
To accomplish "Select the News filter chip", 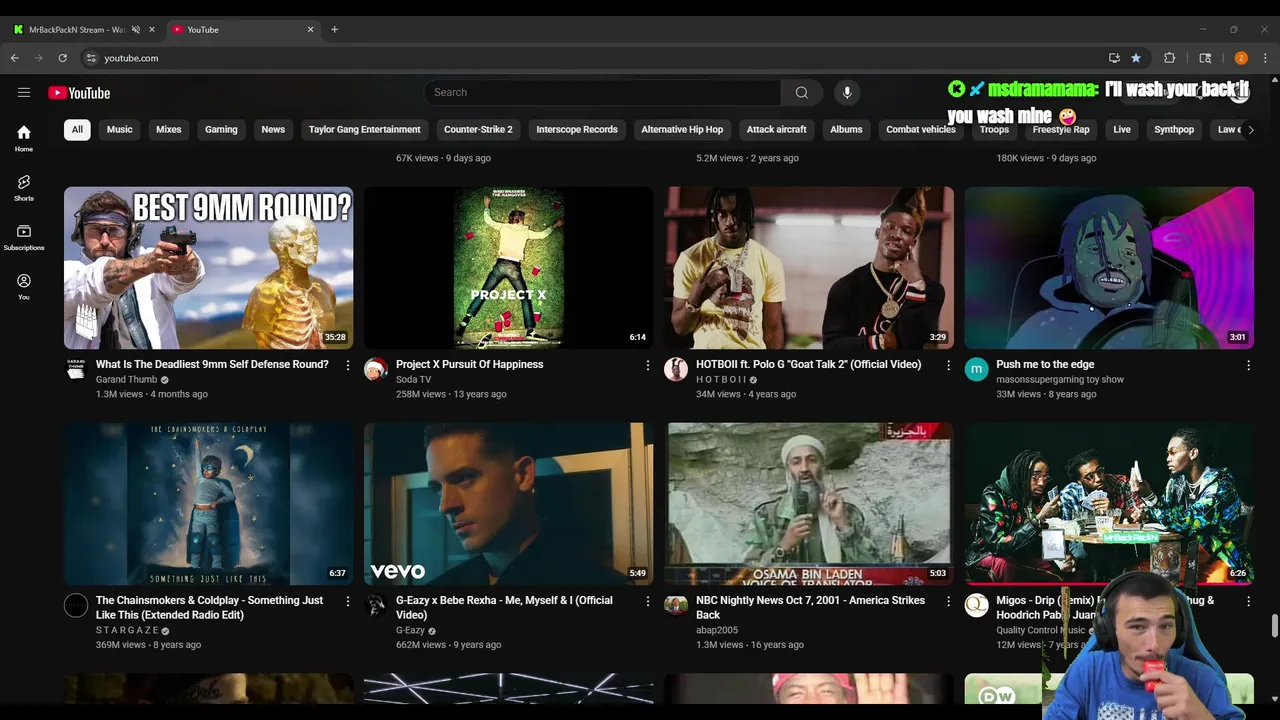I will tap(273, 129).
